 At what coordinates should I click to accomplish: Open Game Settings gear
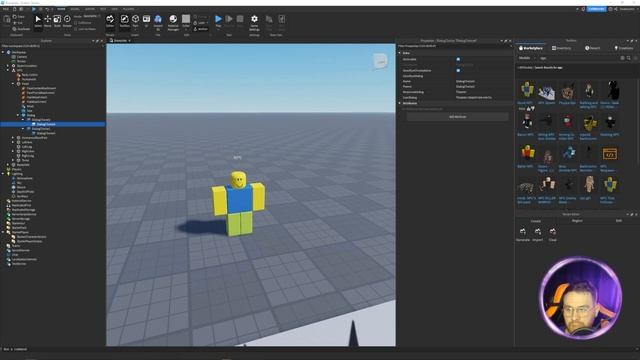[x=254, y=22]
